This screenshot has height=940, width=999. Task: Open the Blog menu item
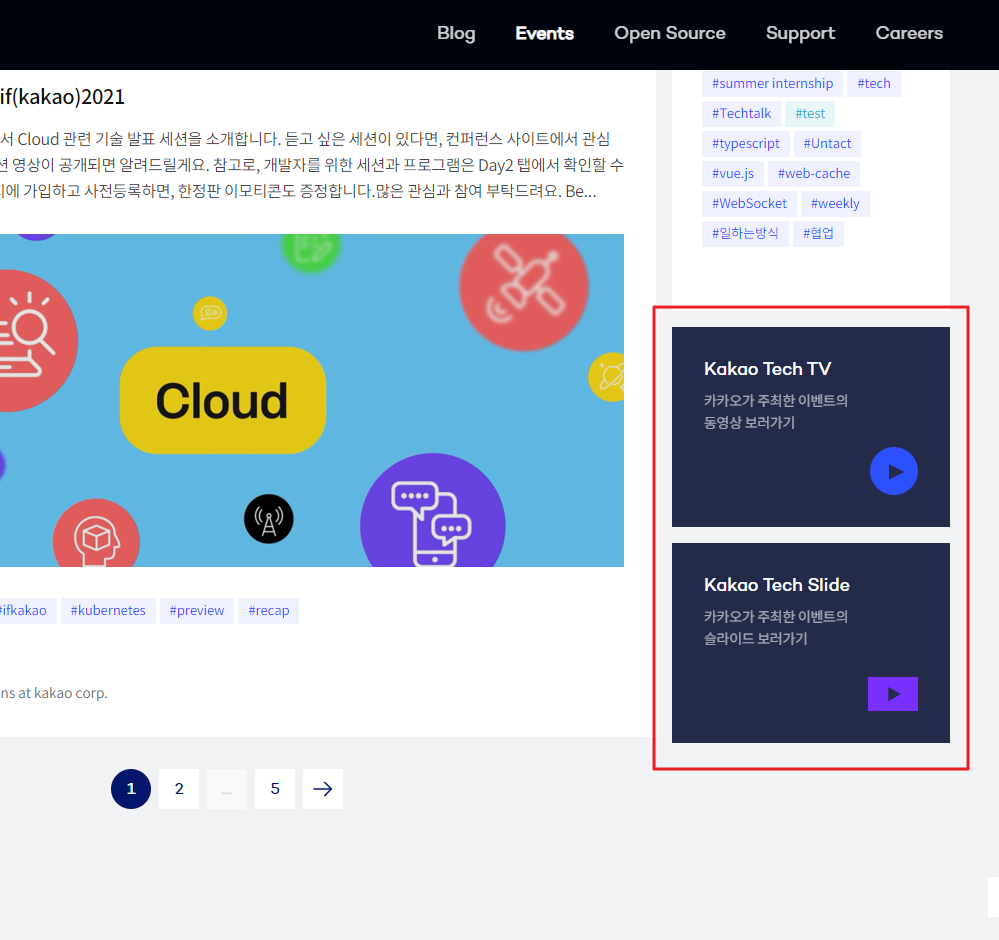456,33
